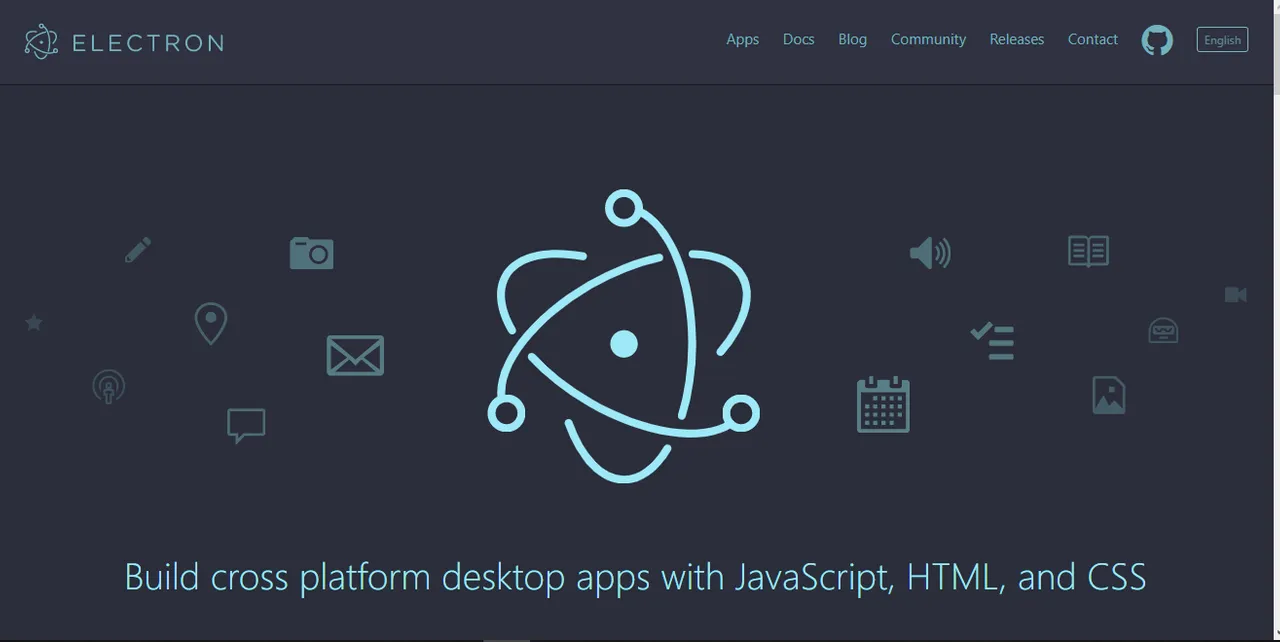Click the camera icon
This screenshot has width=1280, height=642.
pyautogui.click(x=312, y=253)
